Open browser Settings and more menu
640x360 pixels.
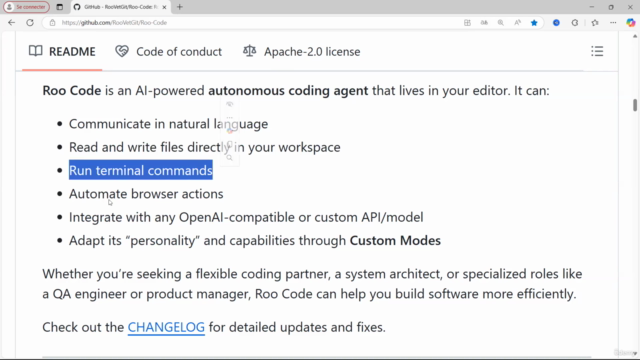[x=613, y=23]
